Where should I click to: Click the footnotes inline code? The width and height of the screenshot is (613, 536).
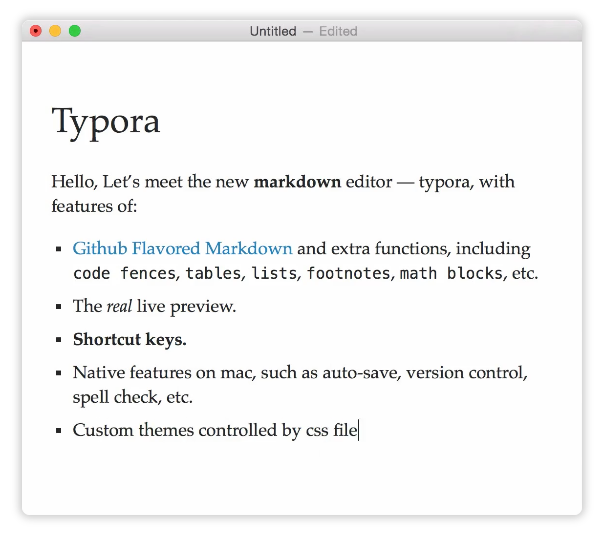tap(348, 273)
